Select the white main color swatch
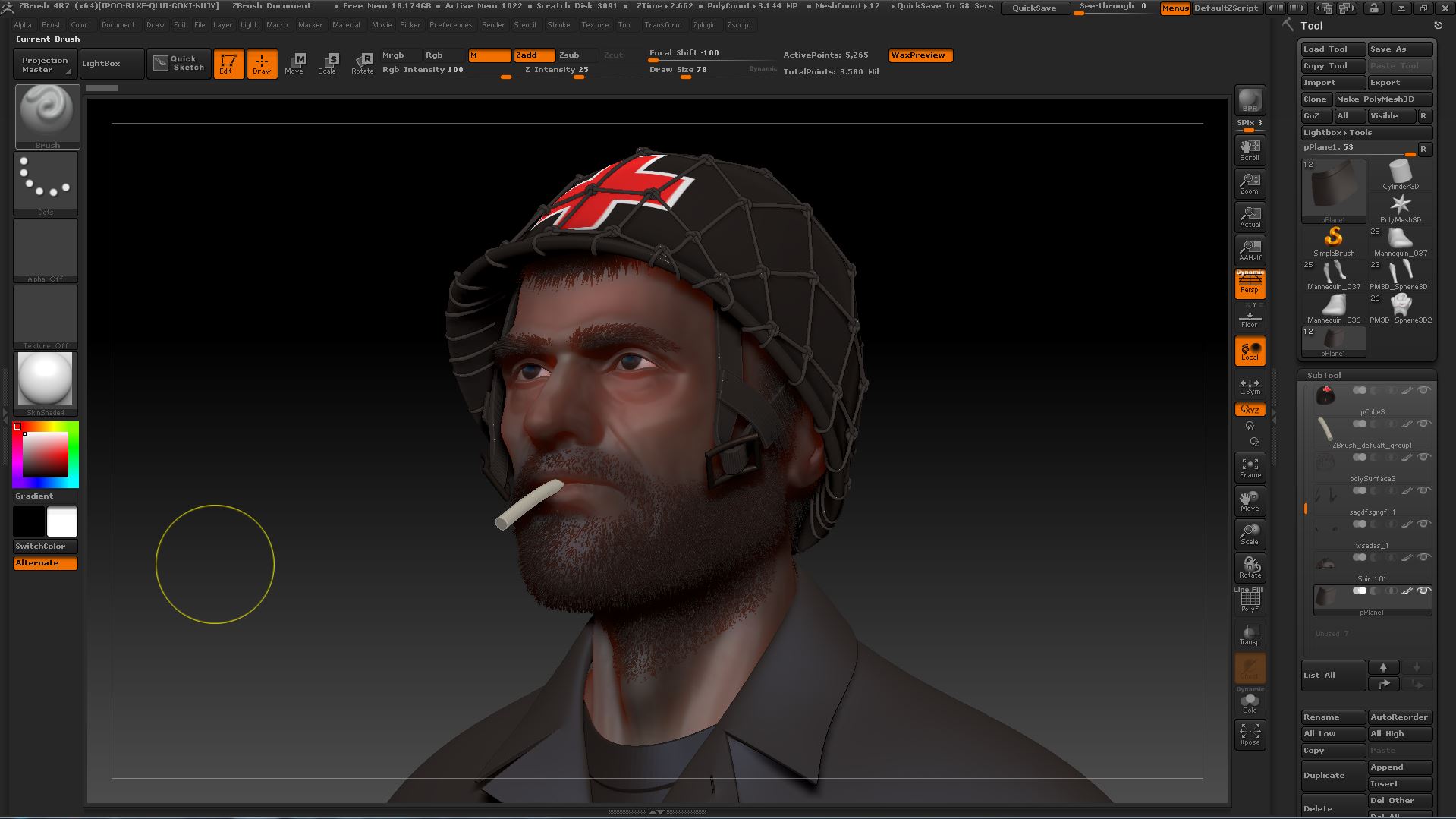Image resolution: width=1456 pixels, height=819 pixels. [x=62, y=521]
